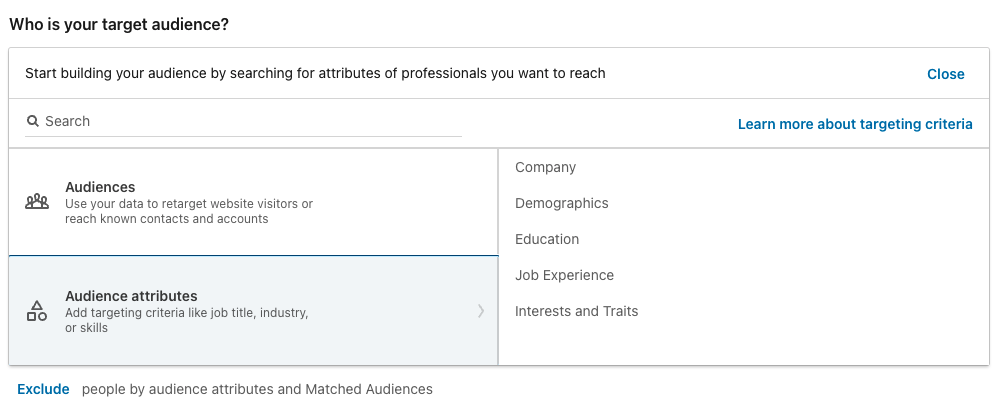
Task: Click the search magnifier icon
Action: tap(33, 121)
